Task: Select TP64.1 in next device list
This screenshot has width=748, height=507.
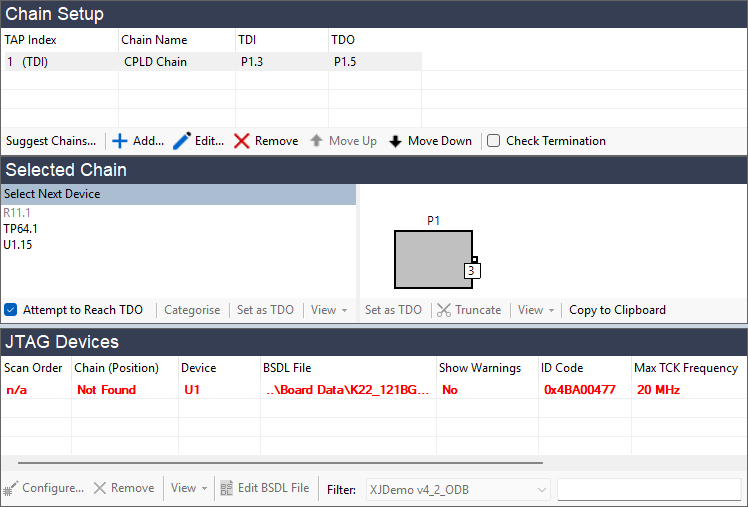Action: coord(20,228)
